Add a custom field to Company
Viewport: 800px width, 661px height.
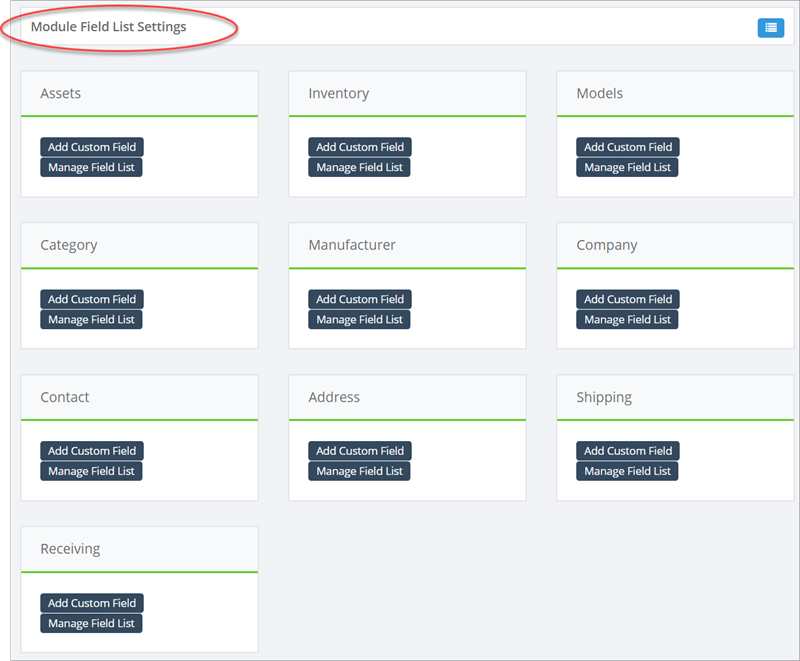click(x=628, y=299)
